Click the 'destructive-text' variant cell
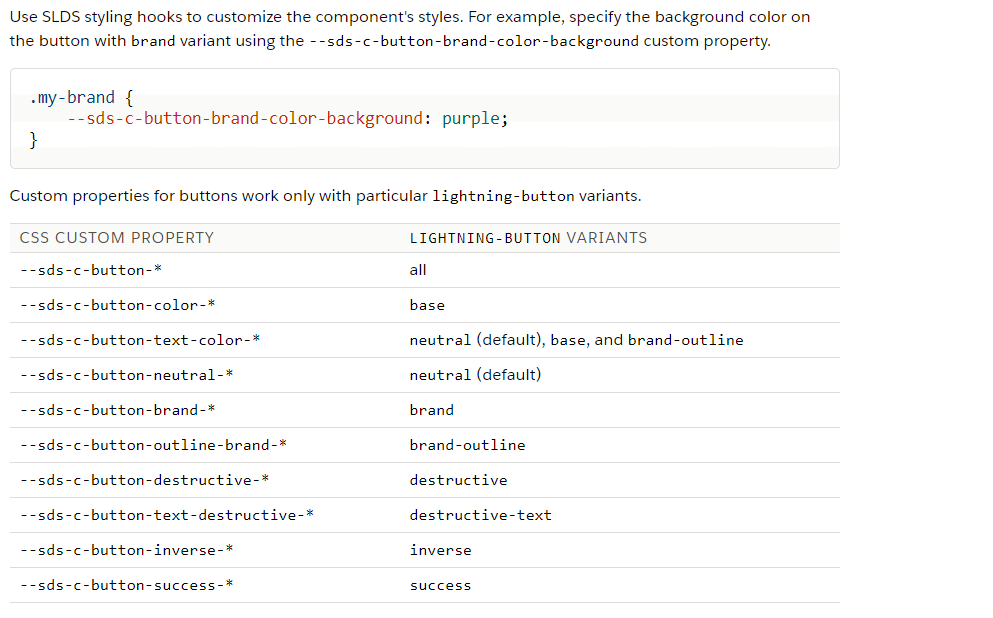 (x=481, y=515)
